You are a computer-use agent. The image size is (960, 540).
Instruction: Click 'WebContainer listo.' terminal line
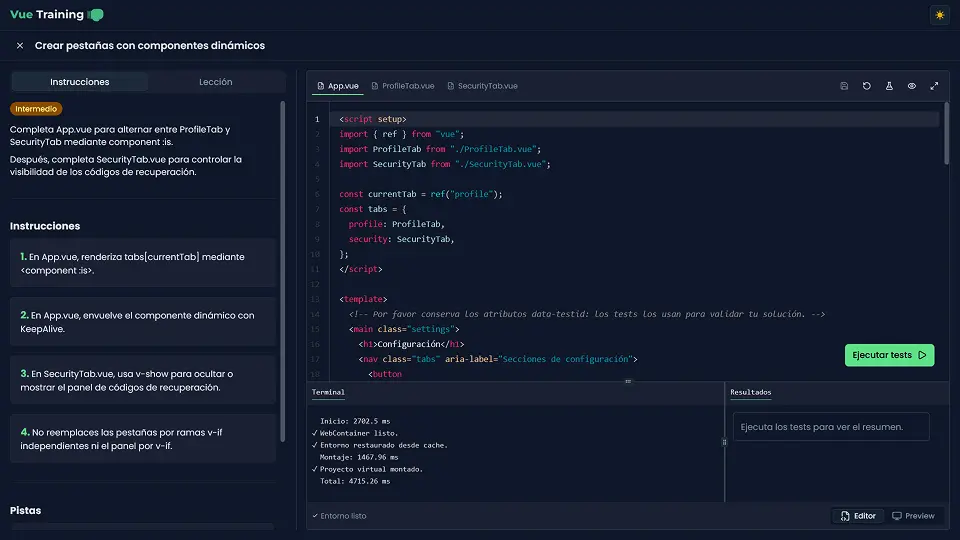pos(355,433)
